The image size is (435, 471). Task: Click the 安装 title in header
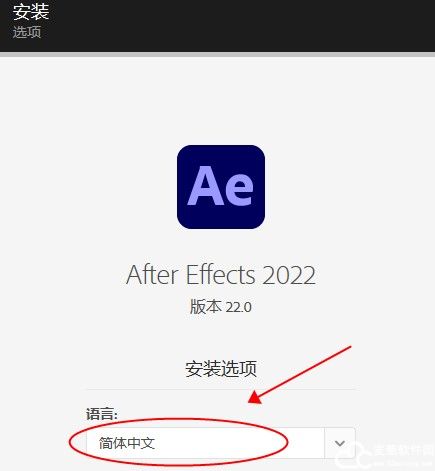click(31, 12)
